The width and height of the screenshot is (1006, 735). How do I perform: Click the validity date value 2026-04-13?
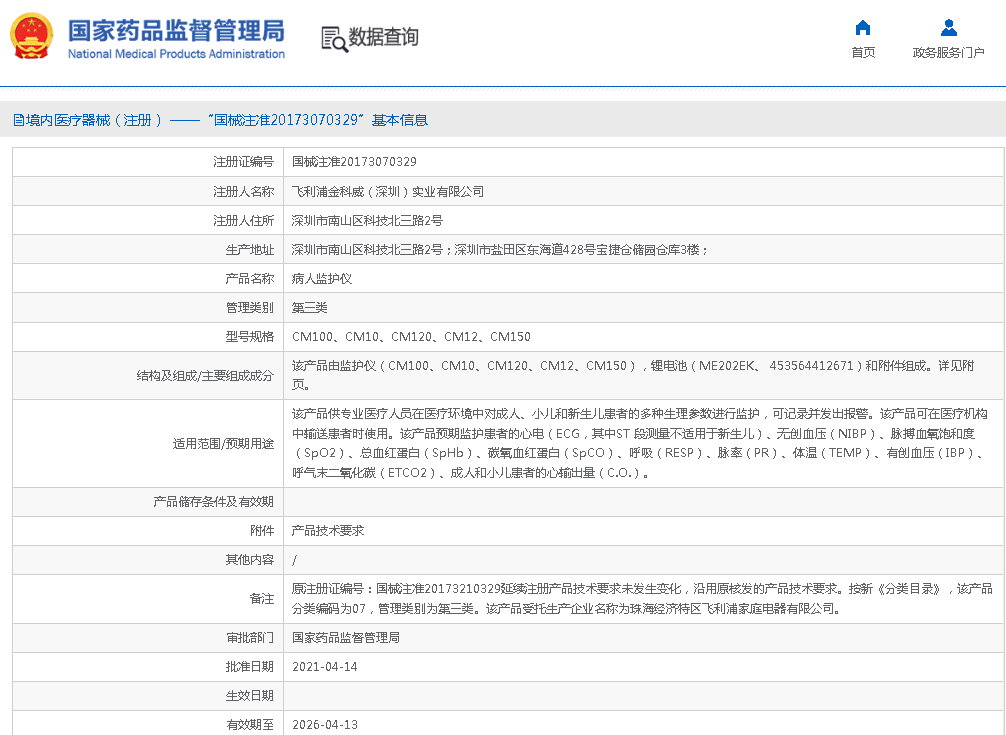(324, 724)
